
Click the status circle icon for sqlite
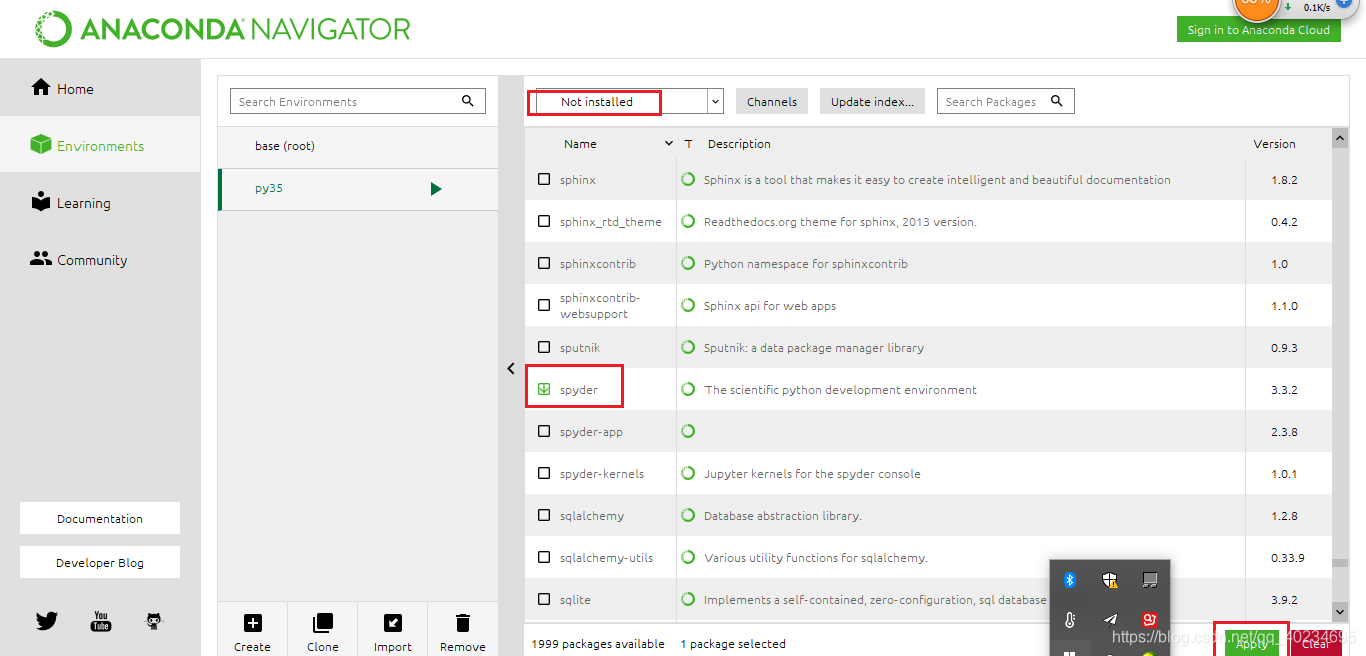[688, 600]
